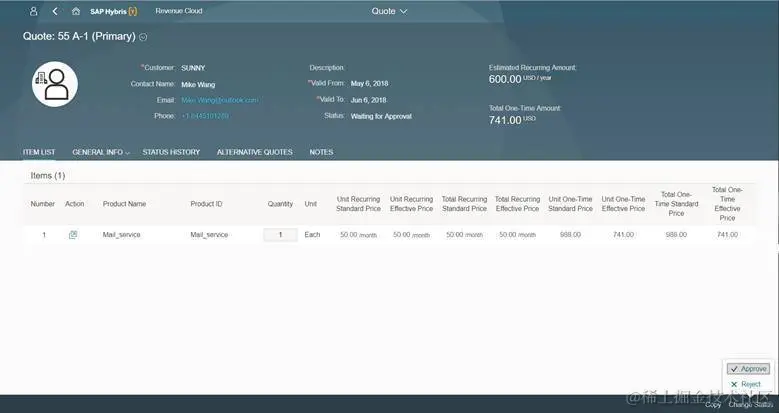The width and height of the screenshot is (779, 413).
Task: Switch to the Item List tab
Action: (39, 152)
